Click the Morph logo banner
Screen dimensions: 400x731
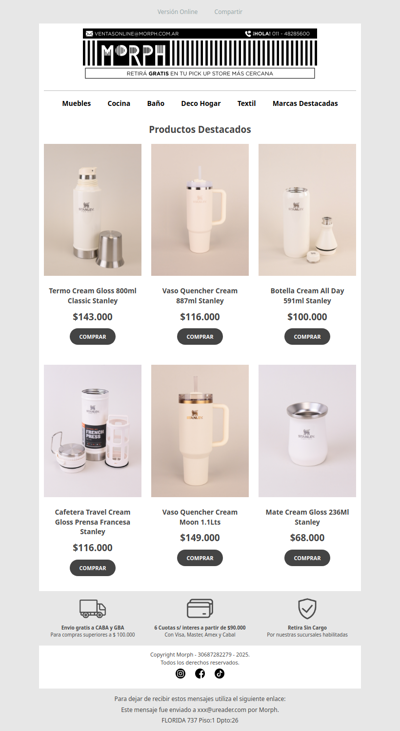[x=200, y=53]
